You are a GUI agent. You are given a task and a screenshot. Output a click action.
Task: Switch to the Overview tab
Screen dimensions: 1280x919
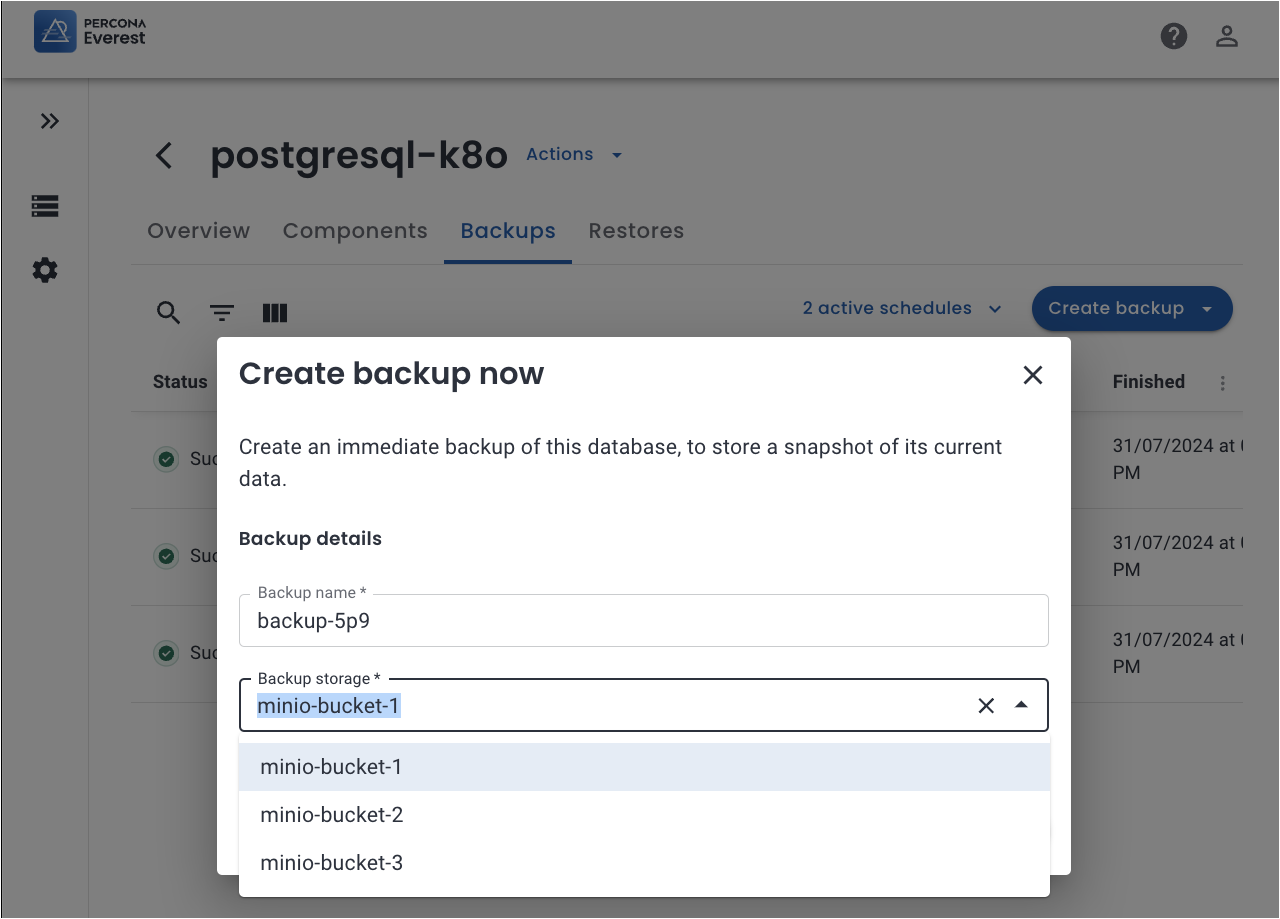198,231
